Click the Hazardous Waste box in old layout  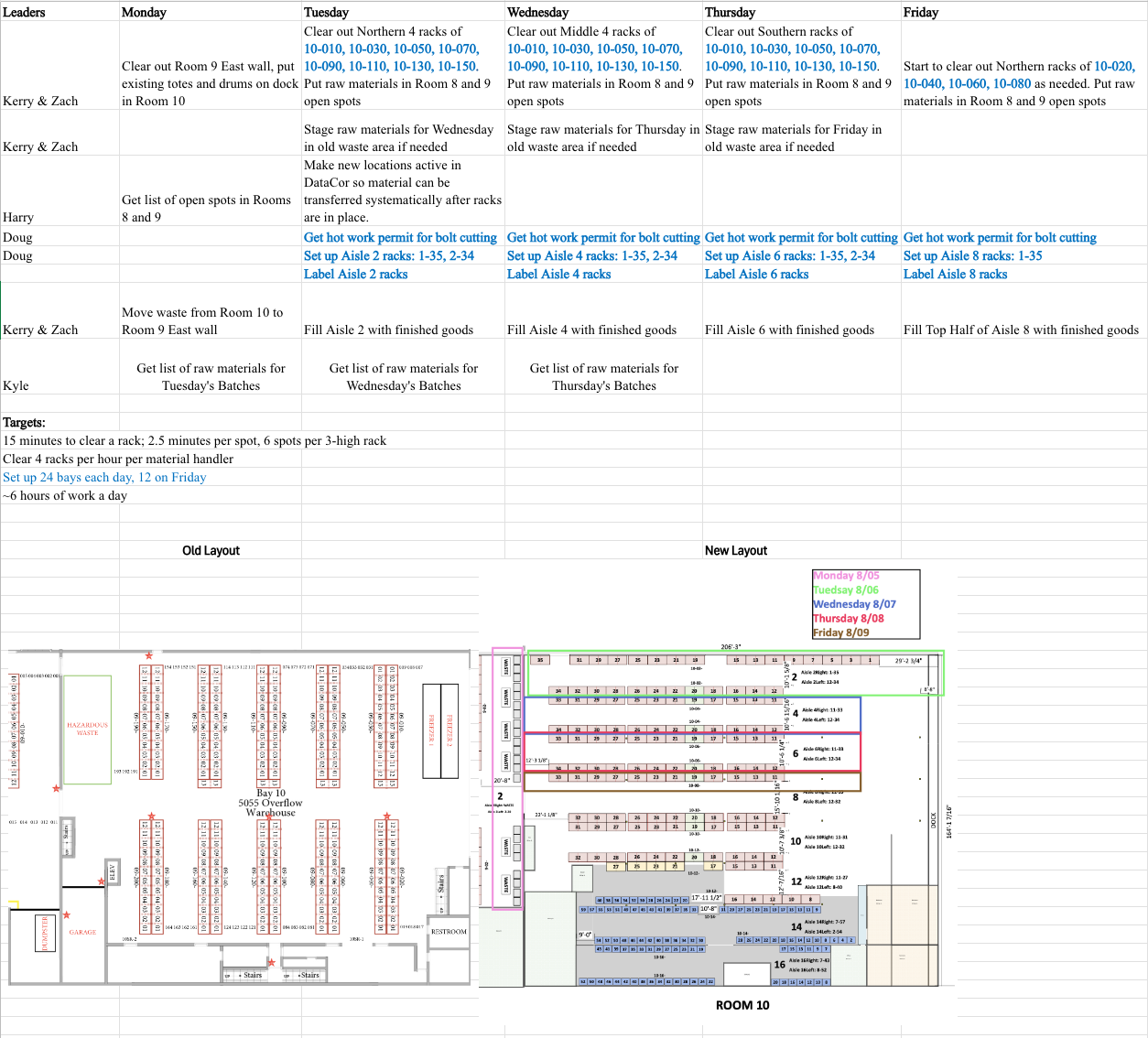click(x=87, y=729)
